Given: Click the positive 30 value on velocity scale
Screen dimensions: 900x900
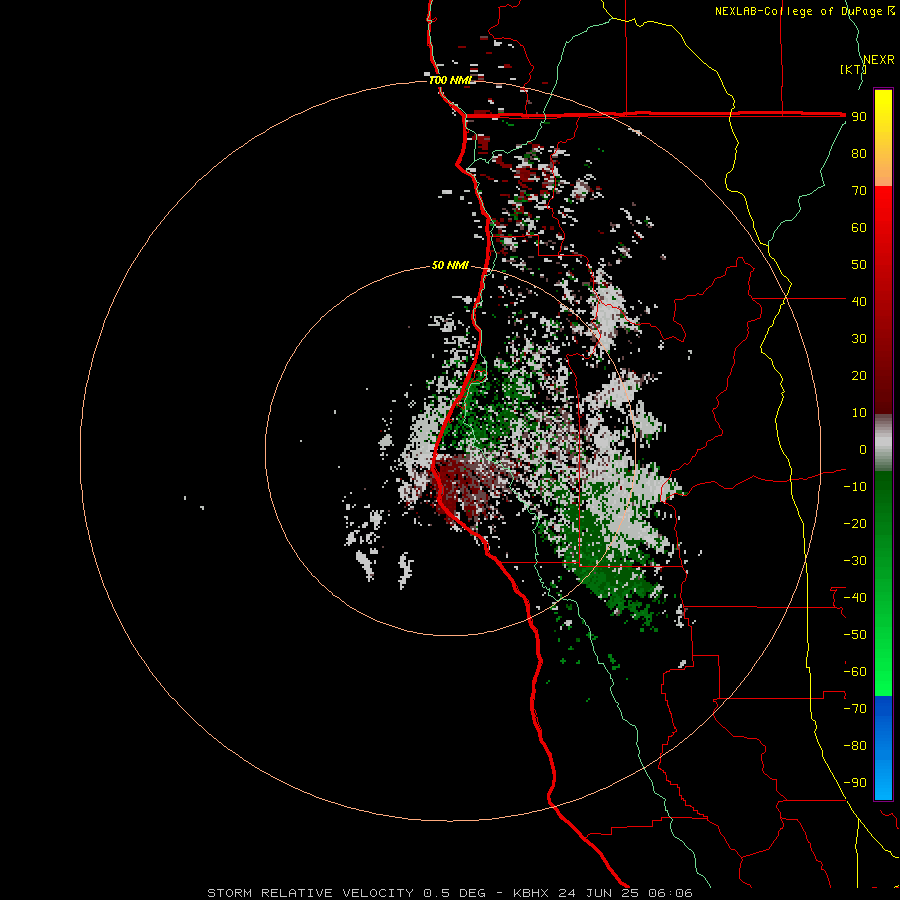Looking at the screenshot, I should click(x=859, y=339).
